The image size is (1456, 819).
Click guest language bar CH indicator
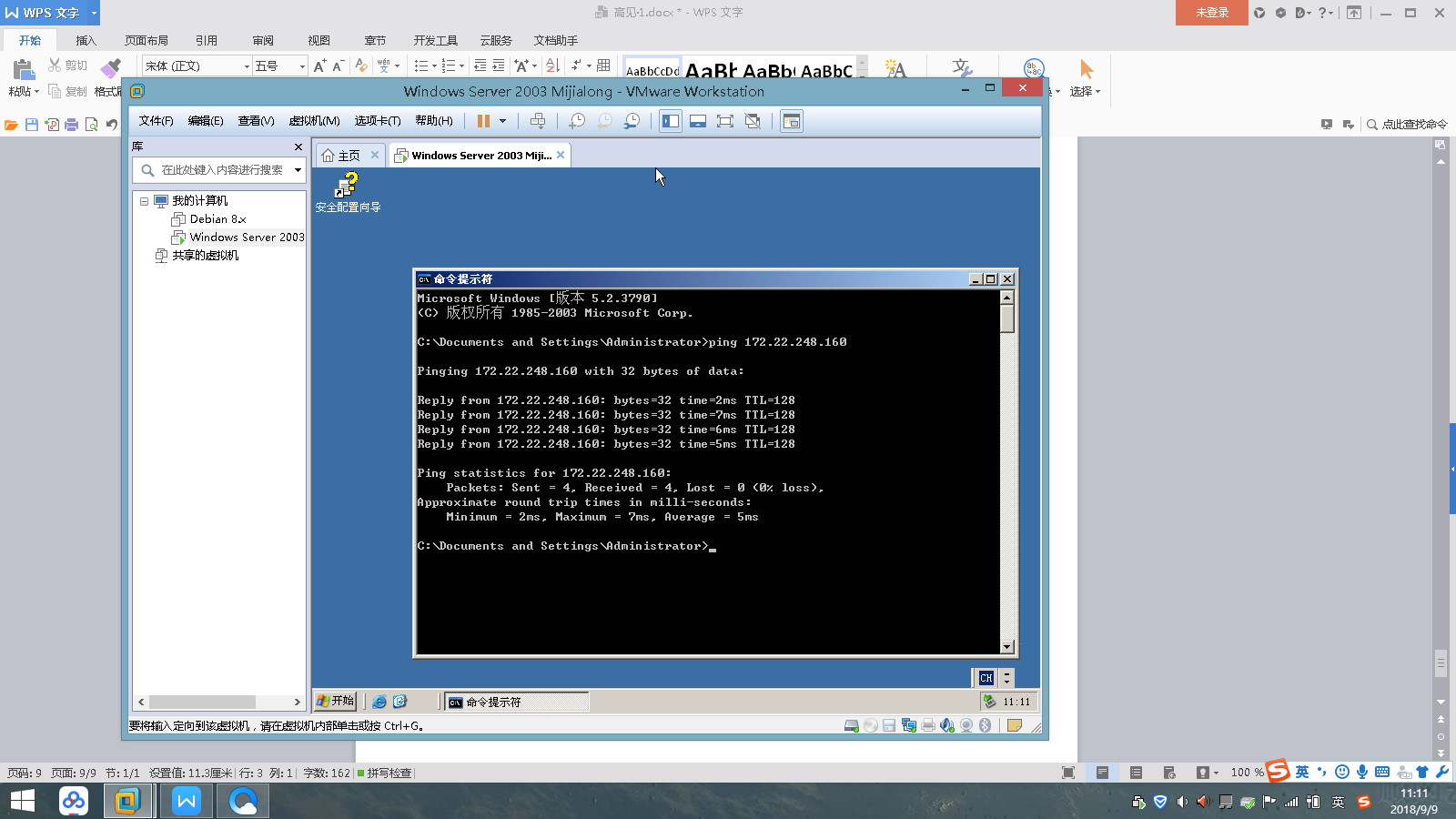986,678
